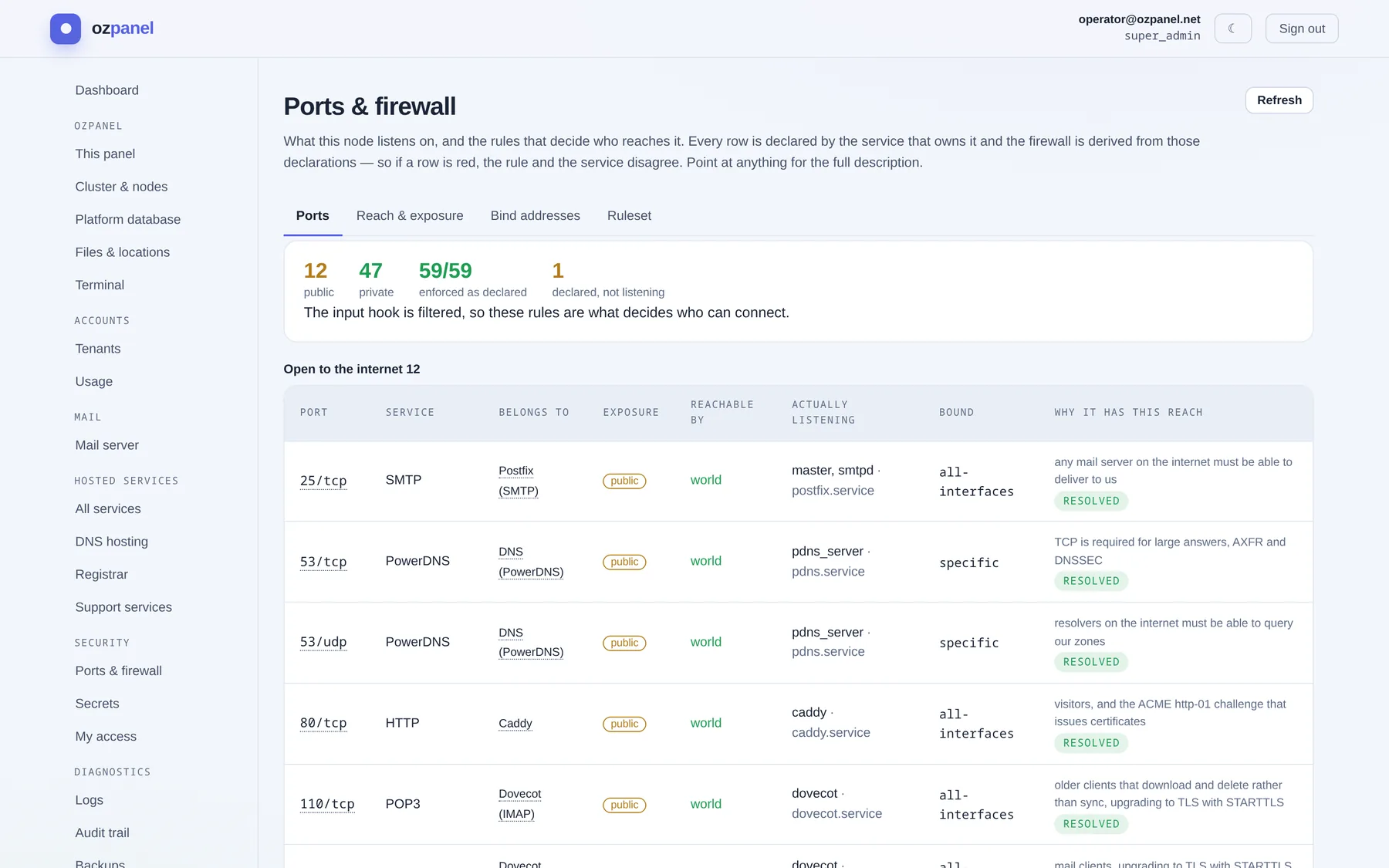Launch the Terminal page
1389x868 pixels.
point(100,285)
